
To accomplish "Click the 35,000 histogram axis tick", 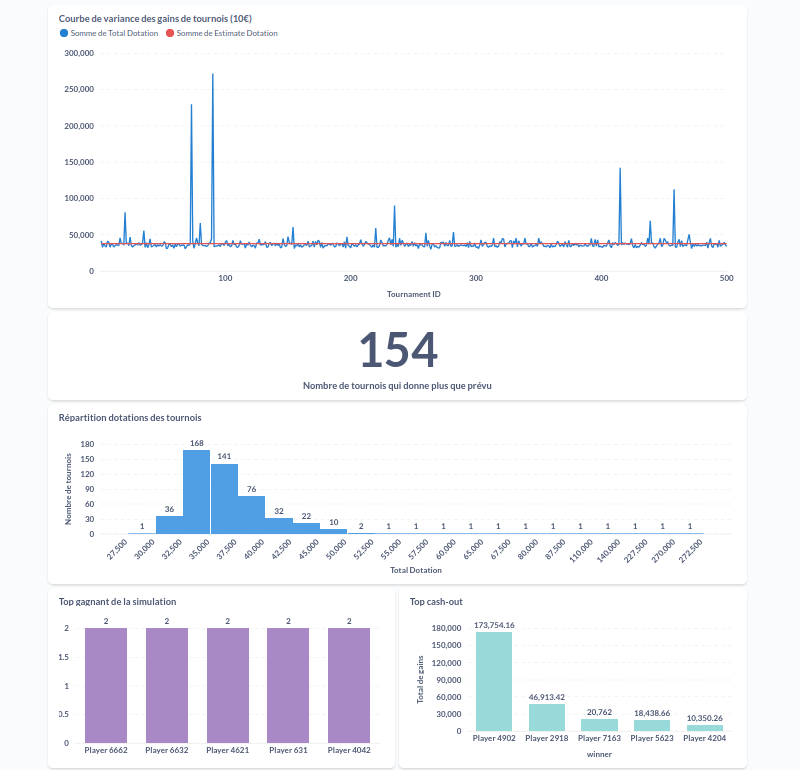I will [199, 550].
